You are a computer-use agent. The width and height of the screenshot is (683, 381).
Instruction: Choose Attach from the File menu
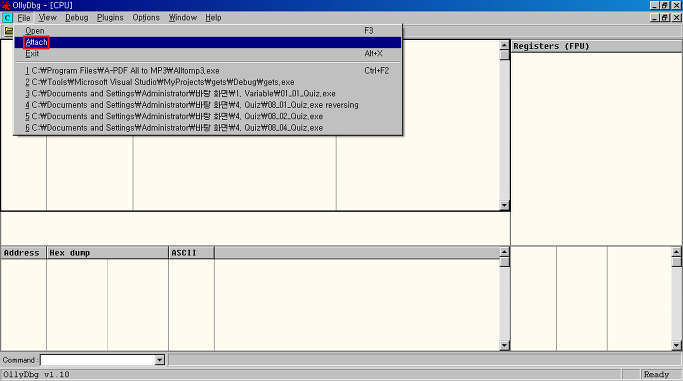coord(208,42)
